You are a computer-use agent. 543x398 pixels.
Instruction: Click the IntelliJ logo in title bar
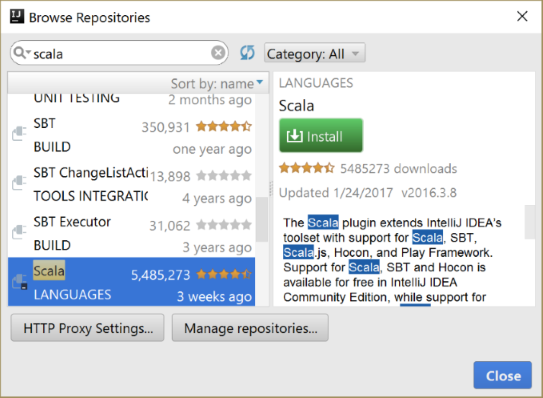tap(17, 17)
